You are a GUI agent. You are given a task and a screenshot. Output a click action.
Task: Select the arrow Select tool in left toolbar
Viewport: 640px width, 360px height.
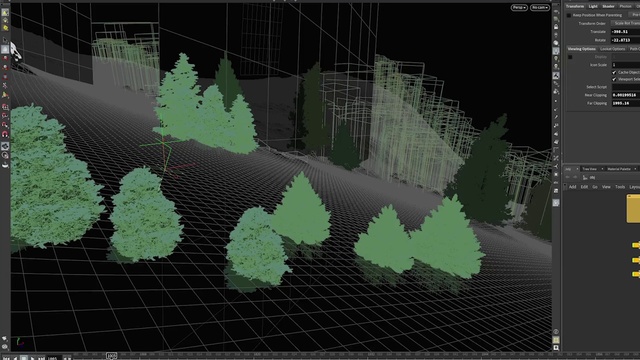coord(5,40)
